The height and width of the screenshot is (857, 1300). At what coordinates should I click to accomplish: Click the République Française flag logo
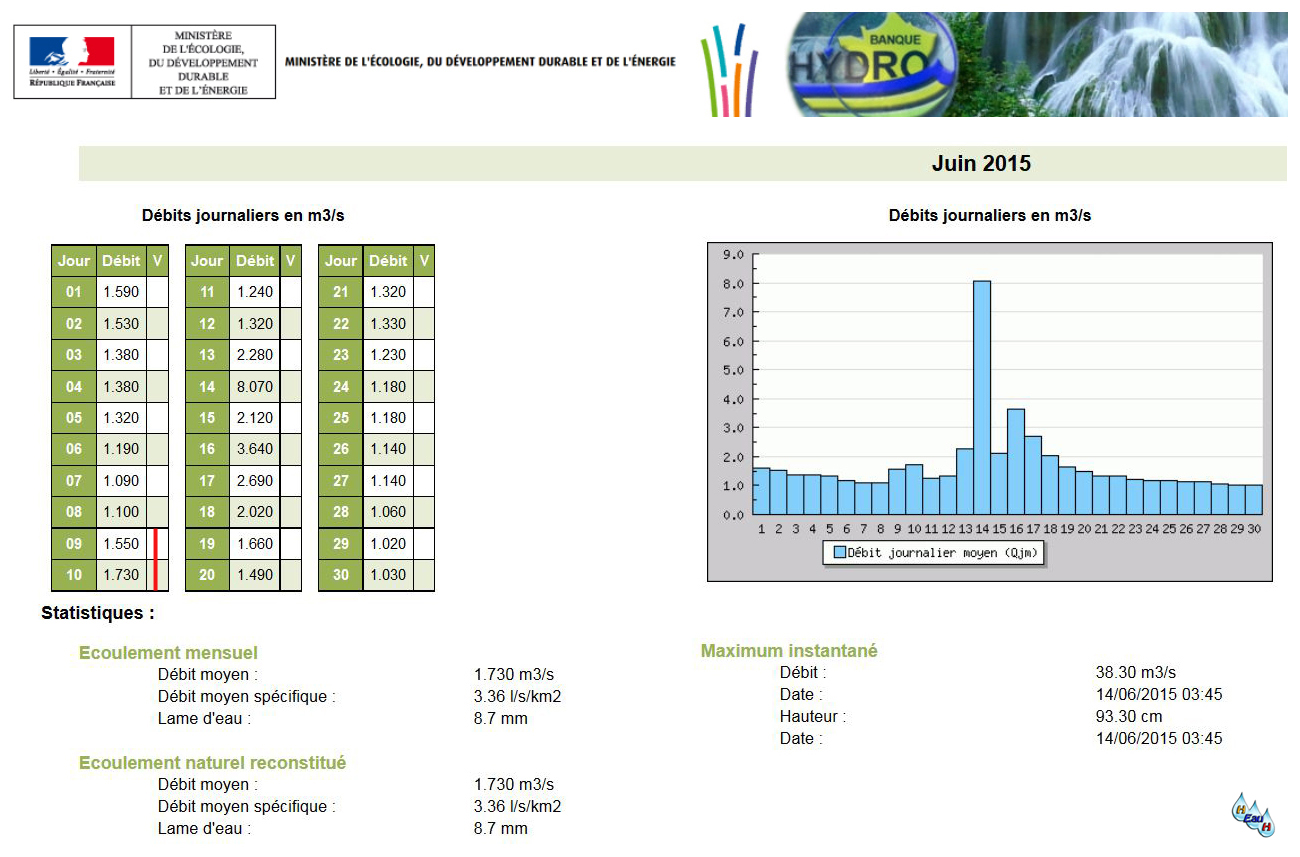tap(71, 62)
